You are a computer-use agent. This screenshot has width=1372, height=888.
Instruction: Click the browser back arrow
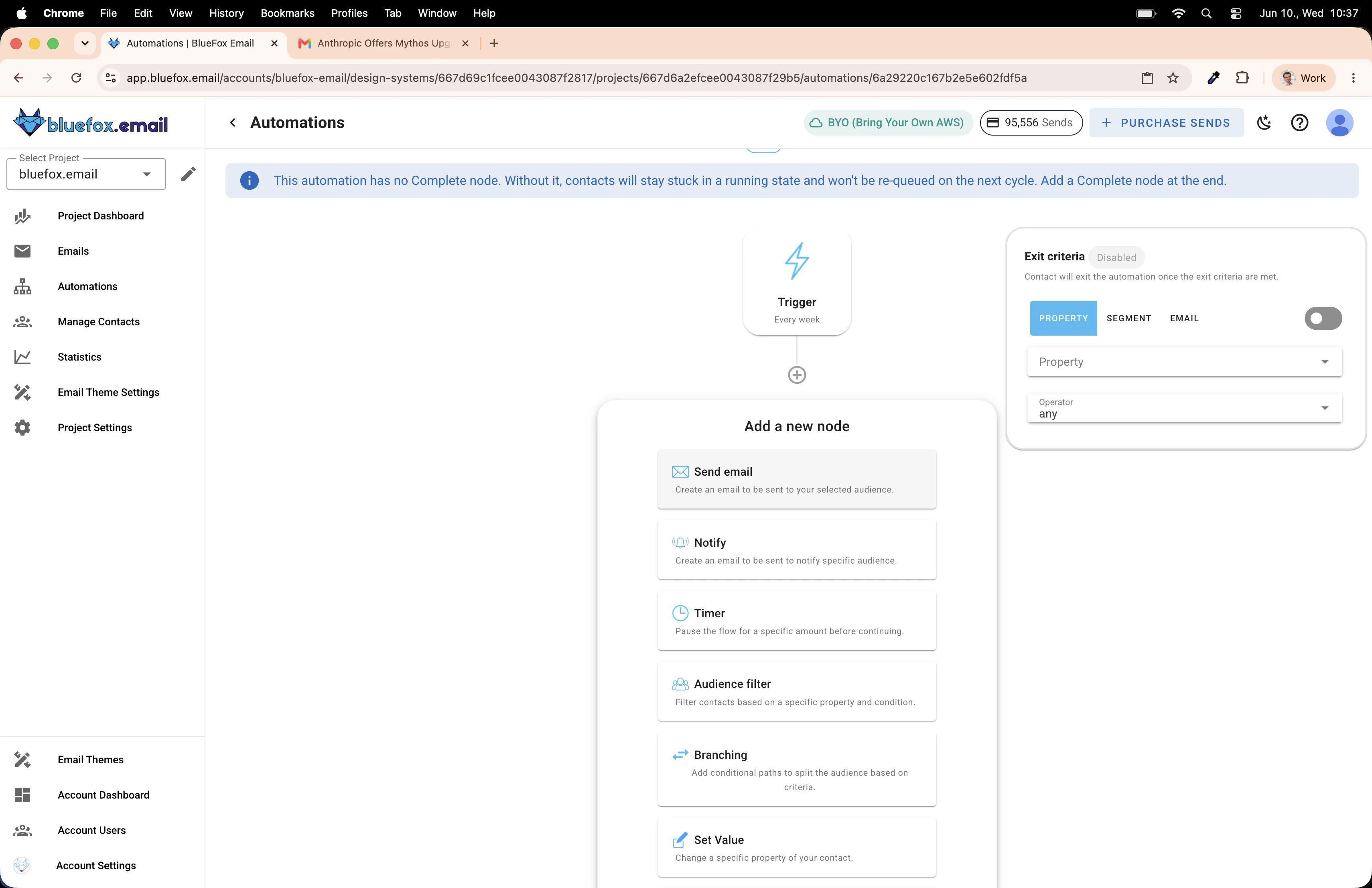pyautogui.click(x=18, y=78)
